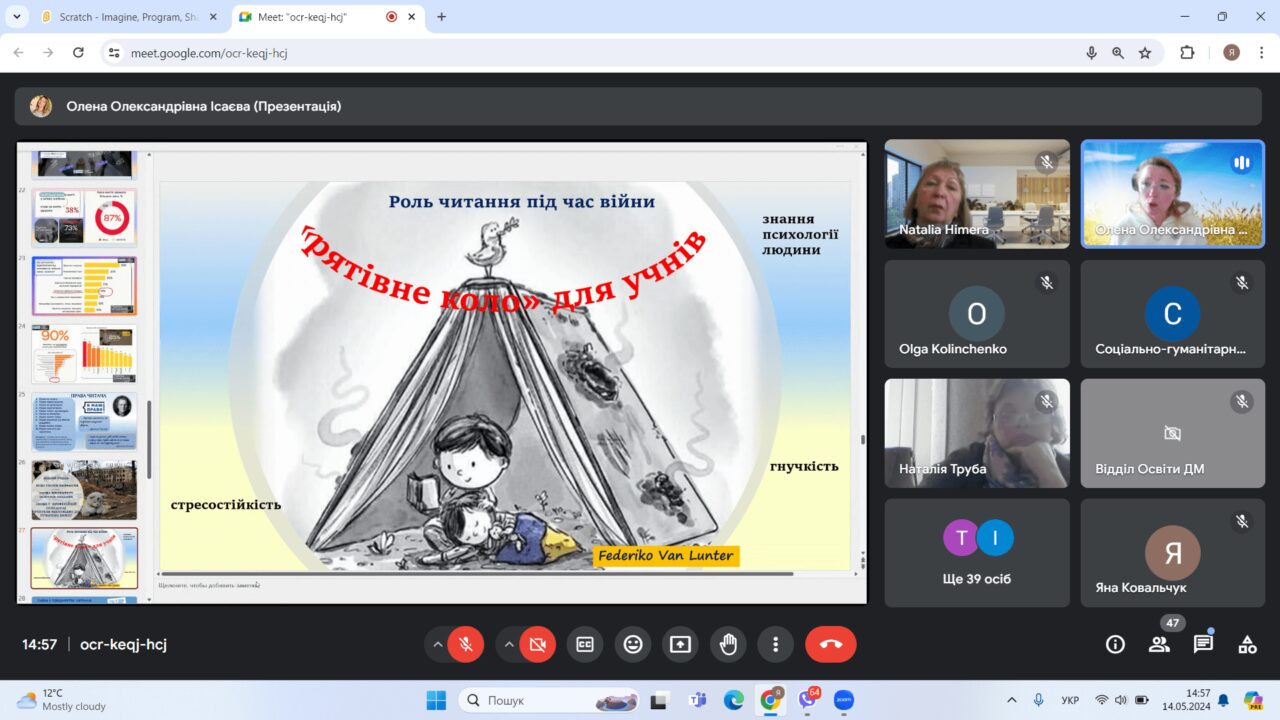Open Microsoft Teams from taskbar
1280x720 pixels.
click(697, 700)
